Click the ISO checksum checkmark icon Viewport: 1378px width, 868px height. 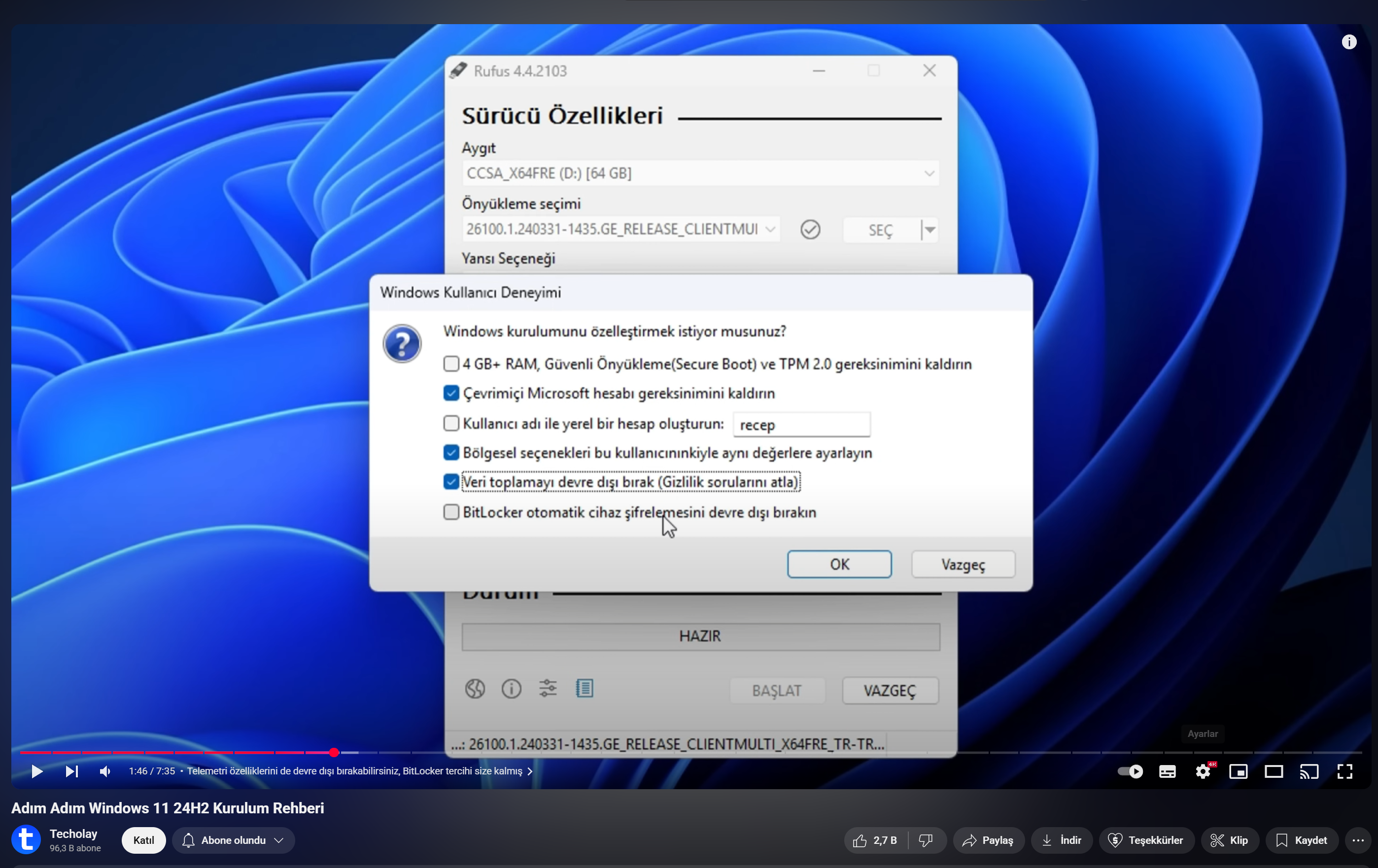pyautogui.click(x=810, y=230)
